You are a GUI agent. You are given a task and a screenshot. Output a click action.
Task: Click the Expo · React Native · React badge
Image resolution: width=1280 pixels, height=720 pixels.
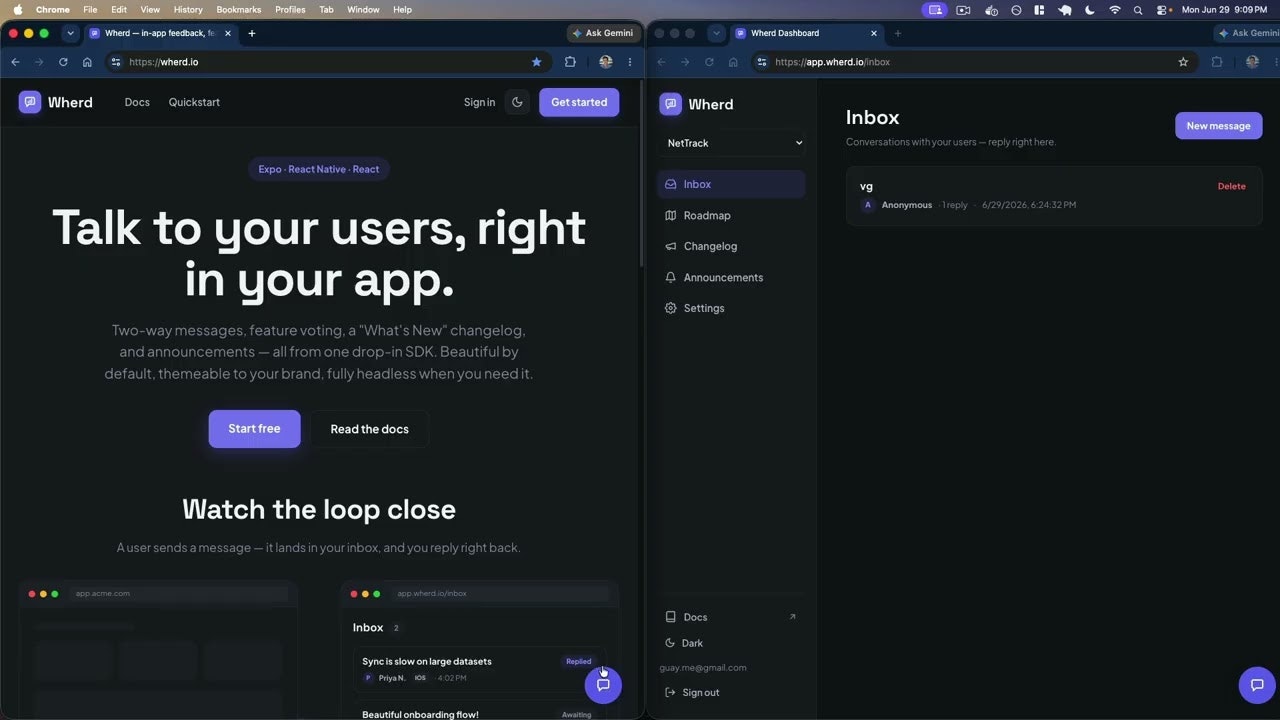pos(319,169)
